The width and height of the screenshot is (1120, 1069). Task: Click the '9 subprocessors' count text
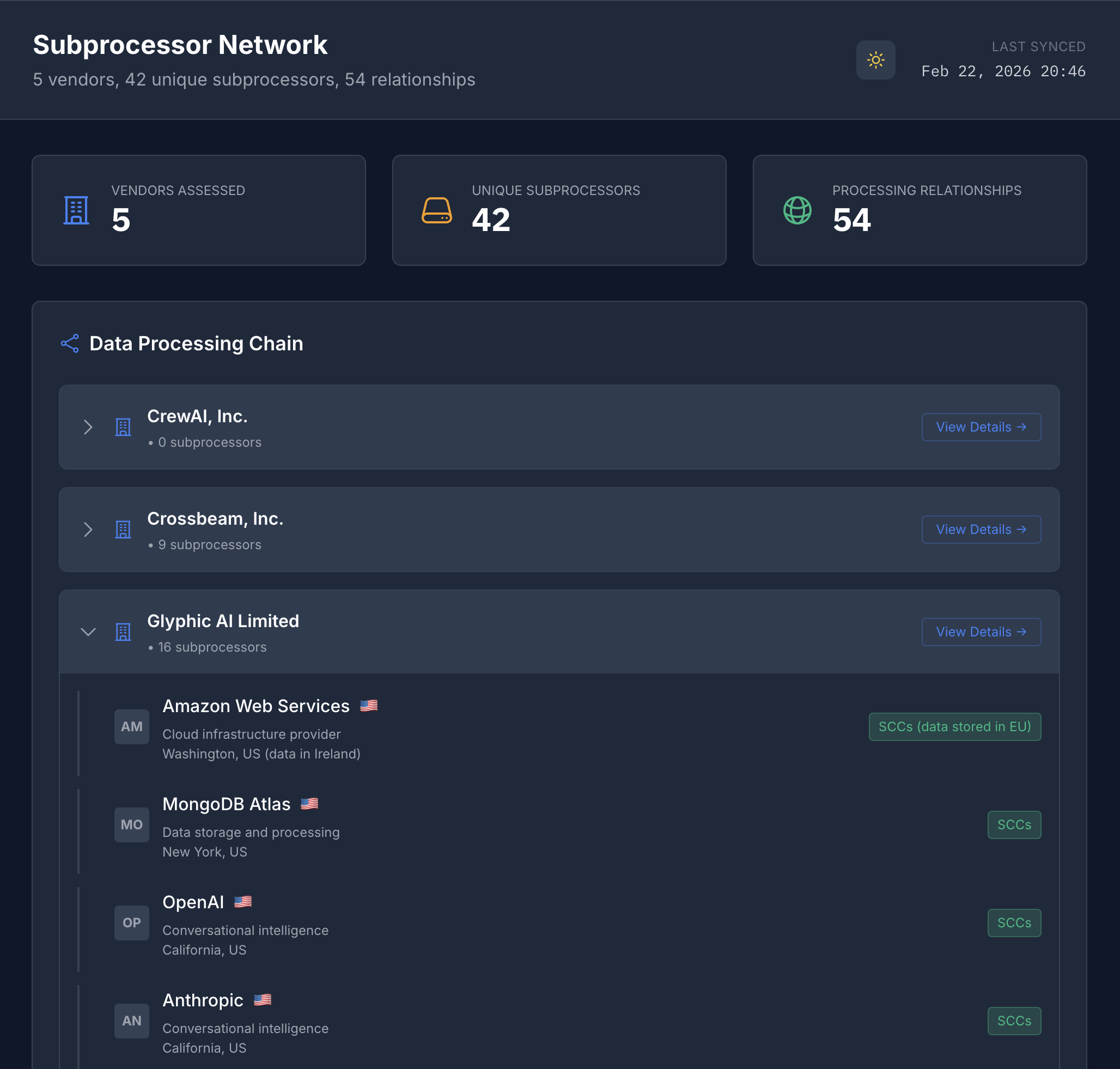(210, 545)
